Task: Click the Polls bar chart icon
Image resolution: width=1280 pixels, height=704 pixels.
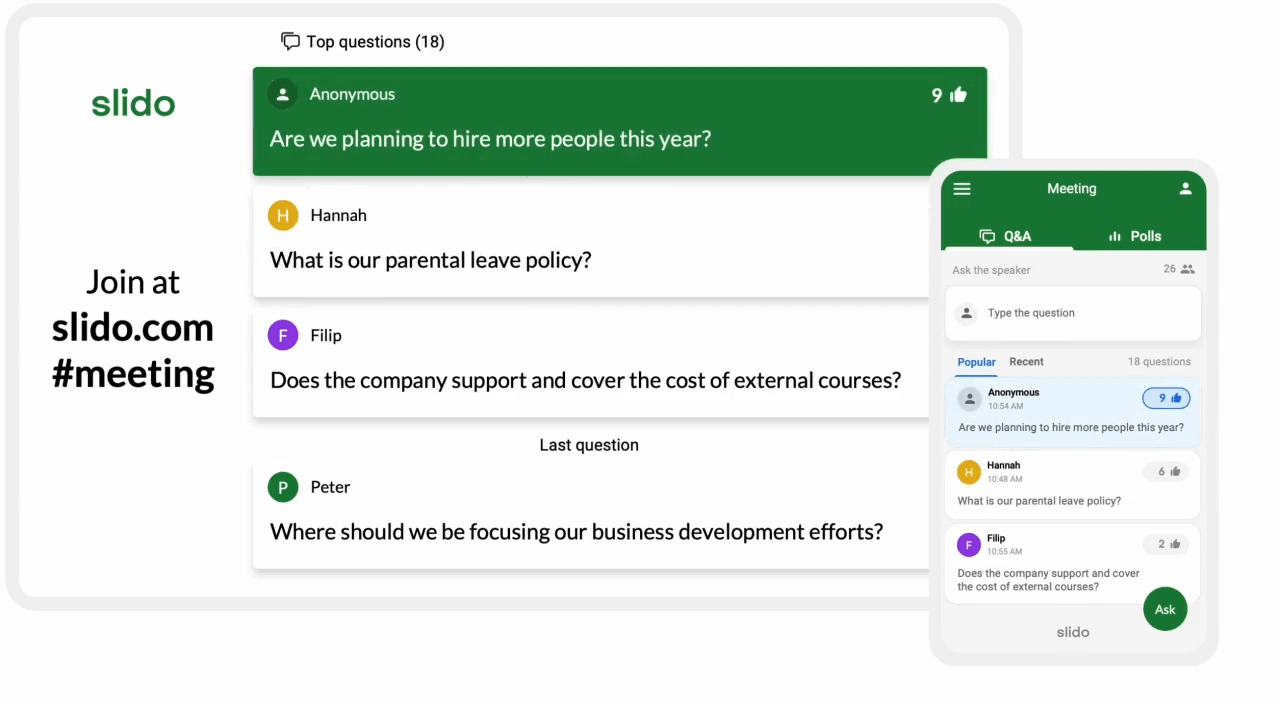Action: [1114, 236]
